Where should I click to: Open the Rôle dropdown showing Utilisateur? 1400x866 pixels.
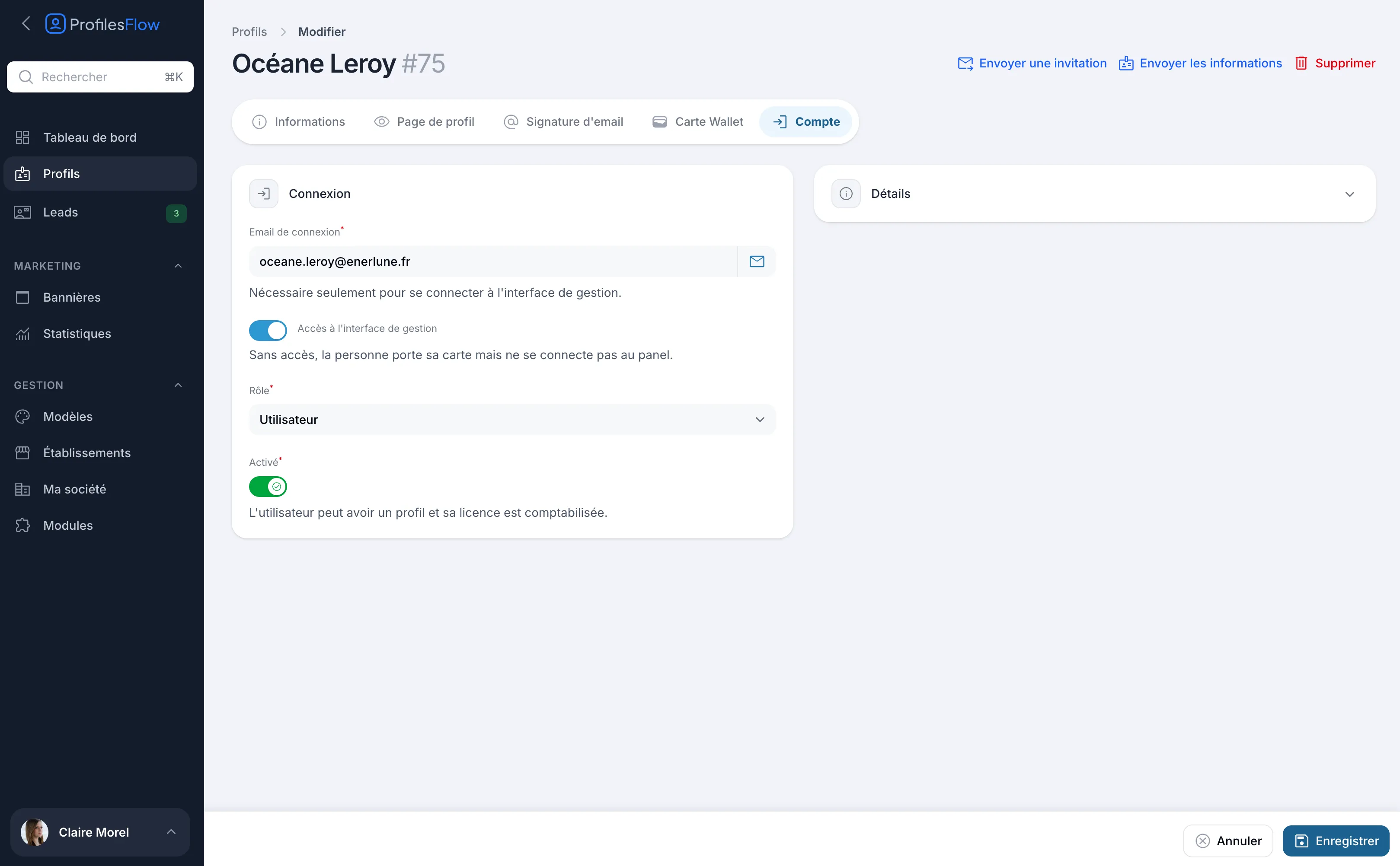pos(512,419)
